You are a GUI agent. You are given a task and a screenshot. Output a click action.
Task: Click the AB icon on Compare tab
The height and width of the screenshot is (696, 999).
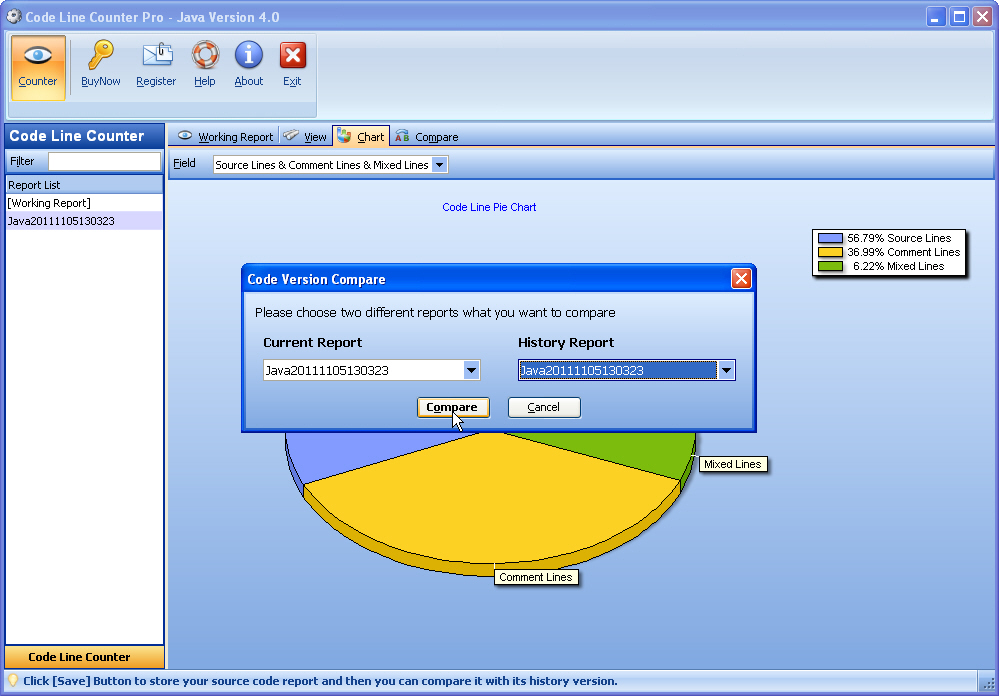[x=402, y=136]
